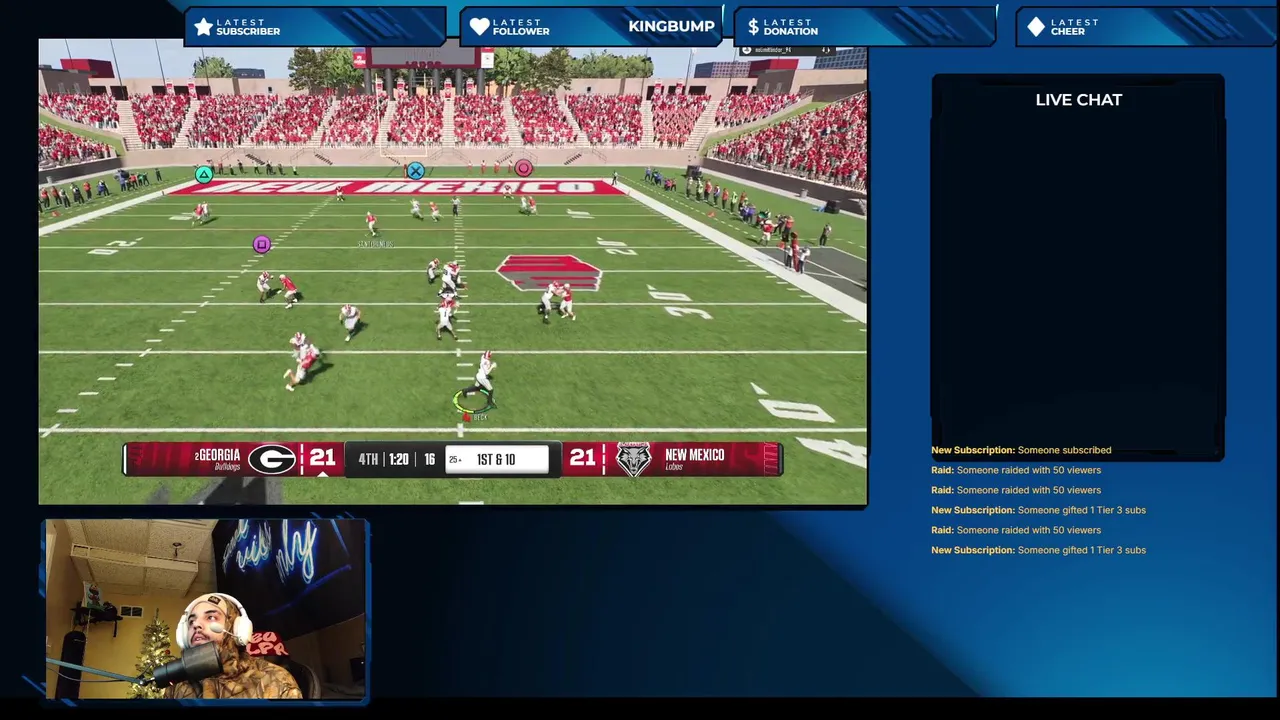This screenshot has width=1280, height=720.
Task: Click the possession arrow under Georgia's score
Action: click(x=322, y=473)
